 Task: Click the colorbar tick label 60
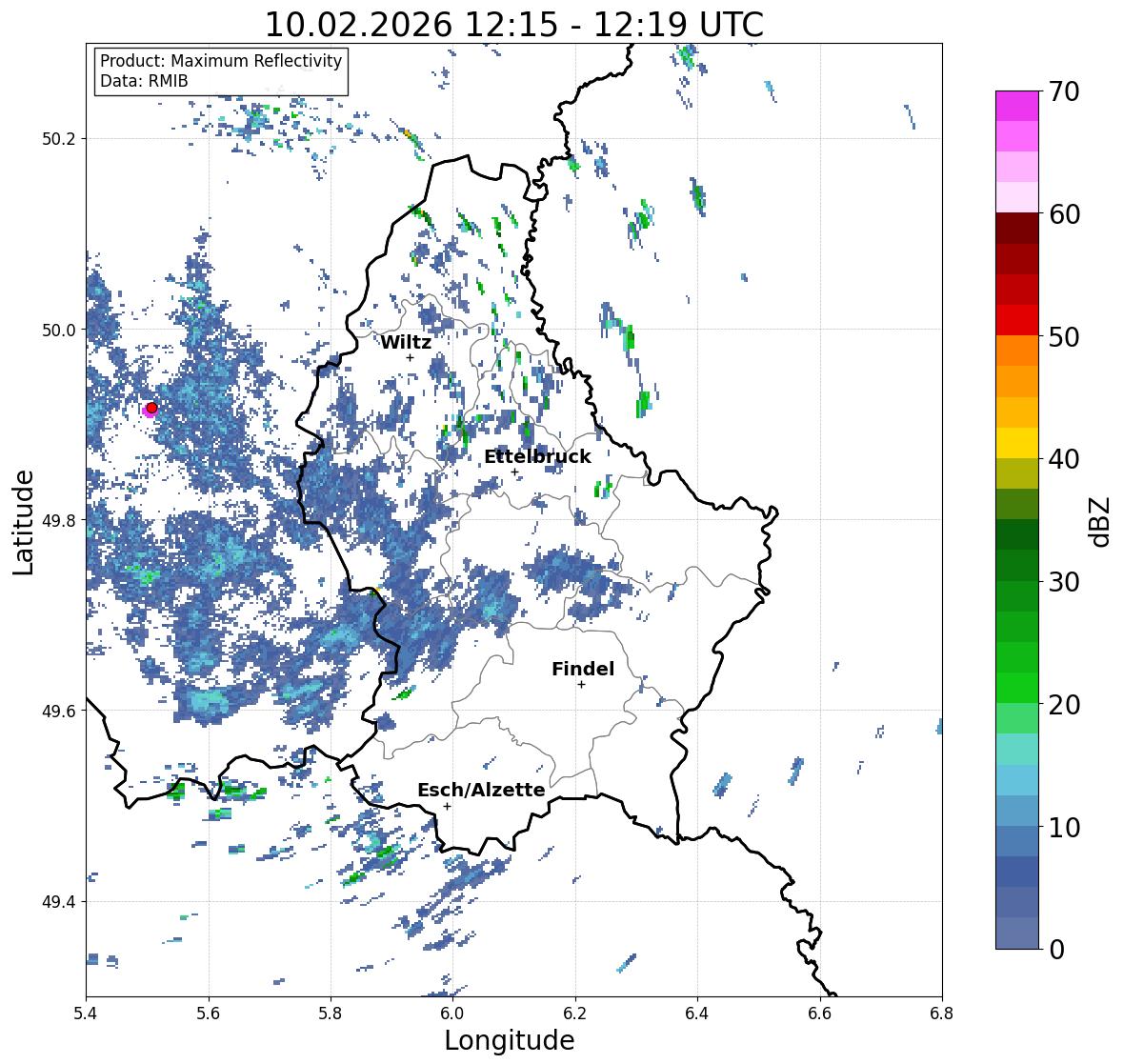pos(1064,214)
